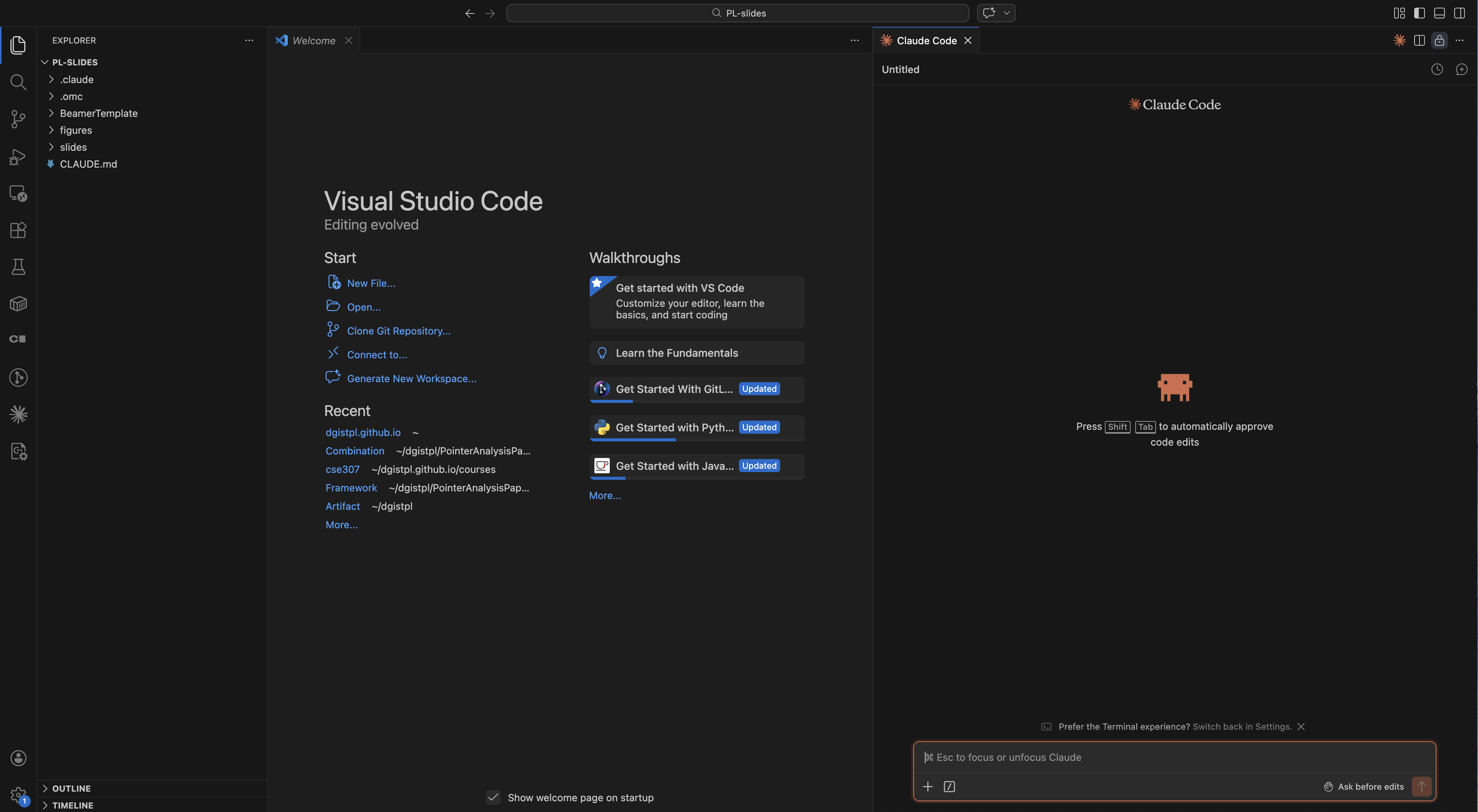Open the Explorer views More Actions menu
The height and width of the screenshot is (812, 1478).
tap(249, 40)
